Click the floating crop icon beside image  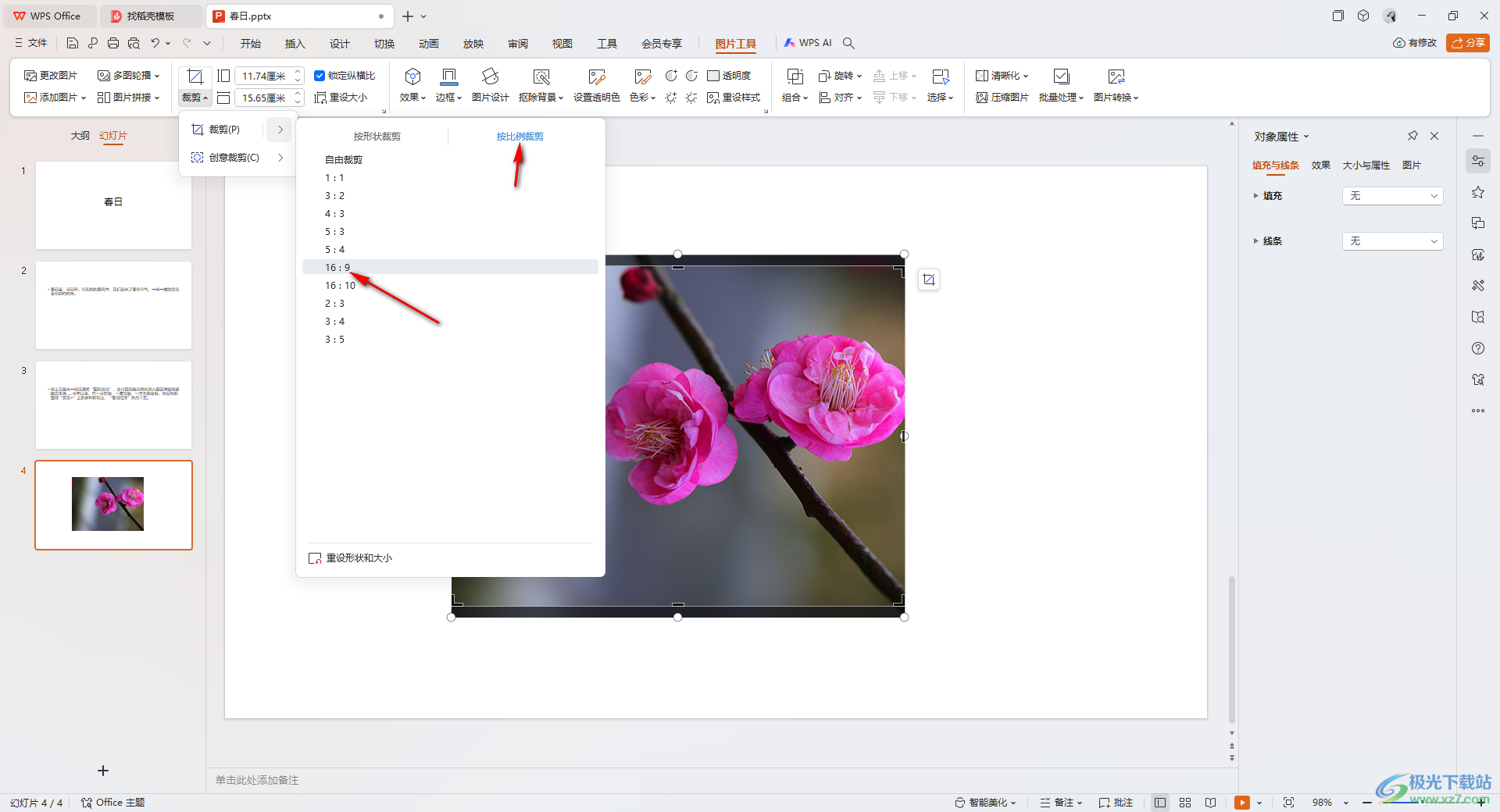coord(928,279)
